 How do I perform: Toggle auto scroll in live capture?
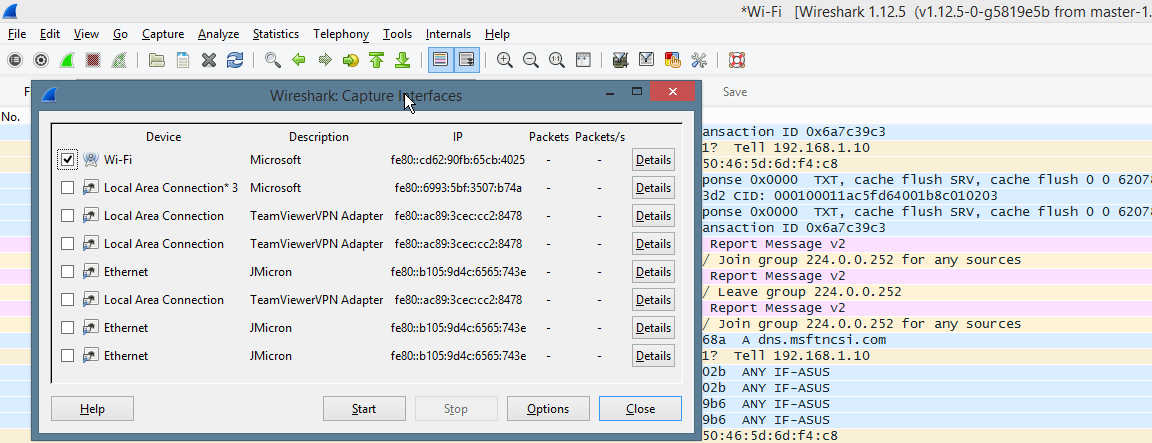click(x=467, y=60)
